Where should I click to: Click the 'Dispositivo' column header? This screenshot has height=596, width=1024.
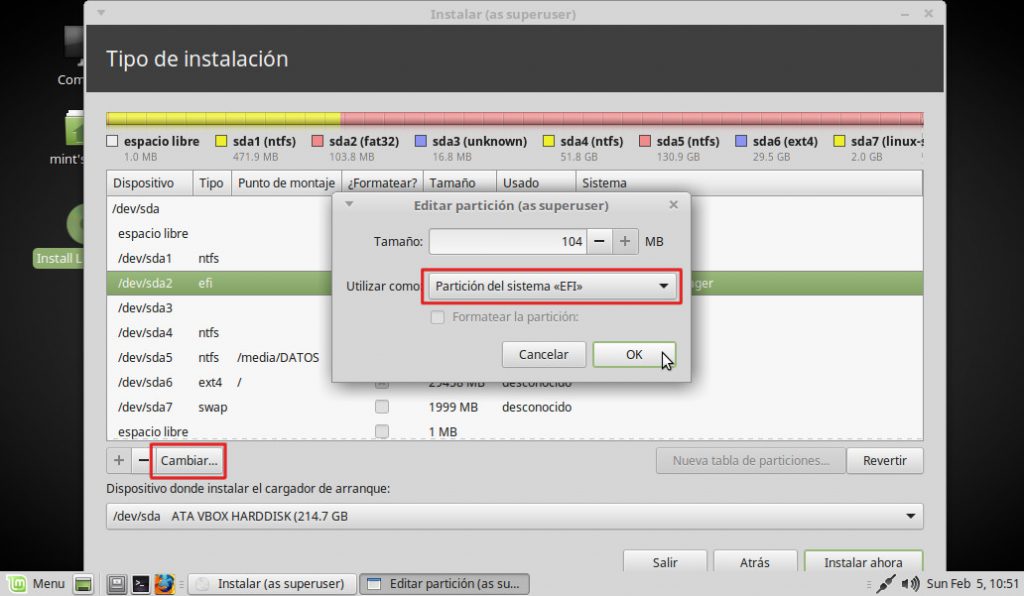click(x=143, y=183)
